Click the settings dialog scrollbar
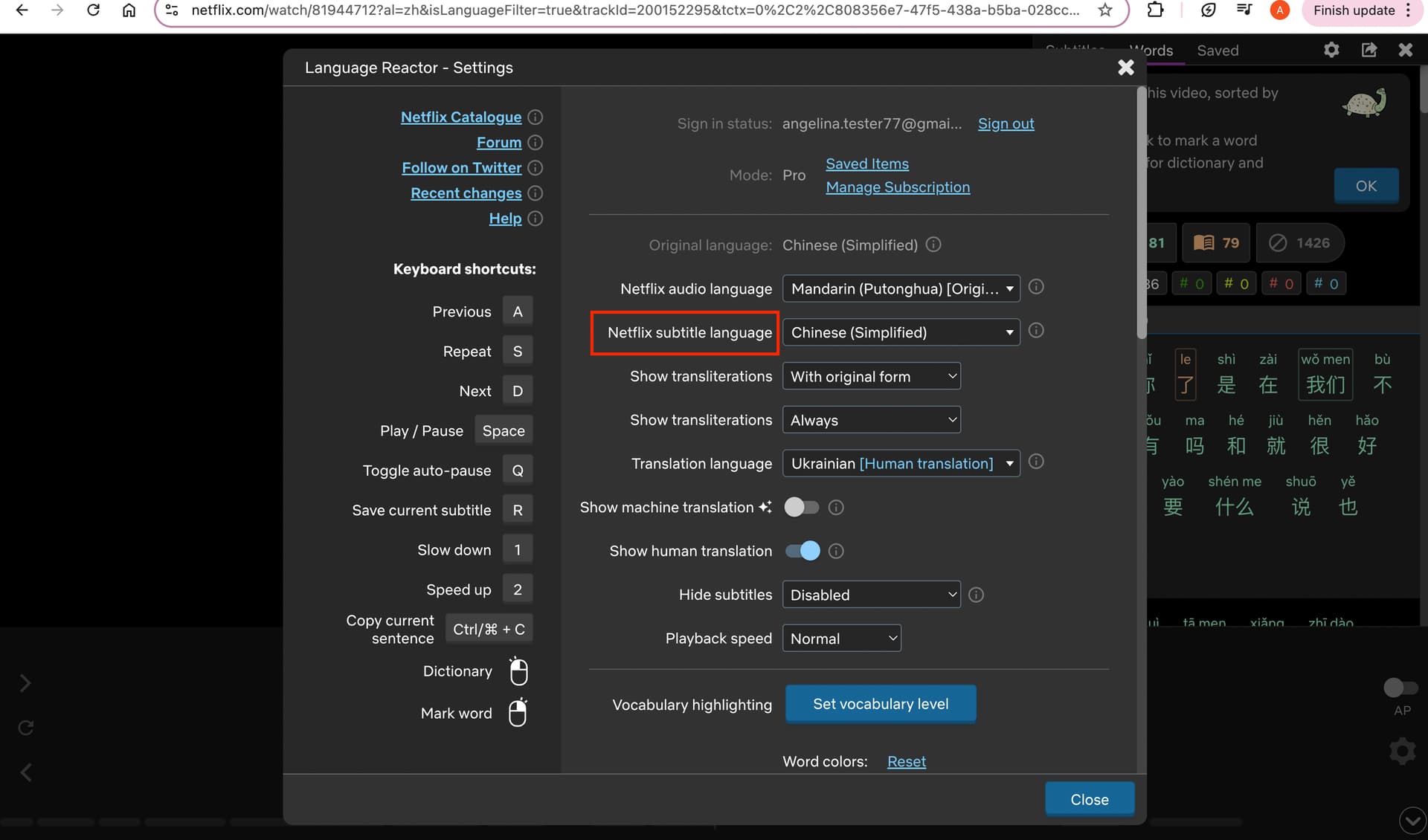 click(x=1141, y=214)
